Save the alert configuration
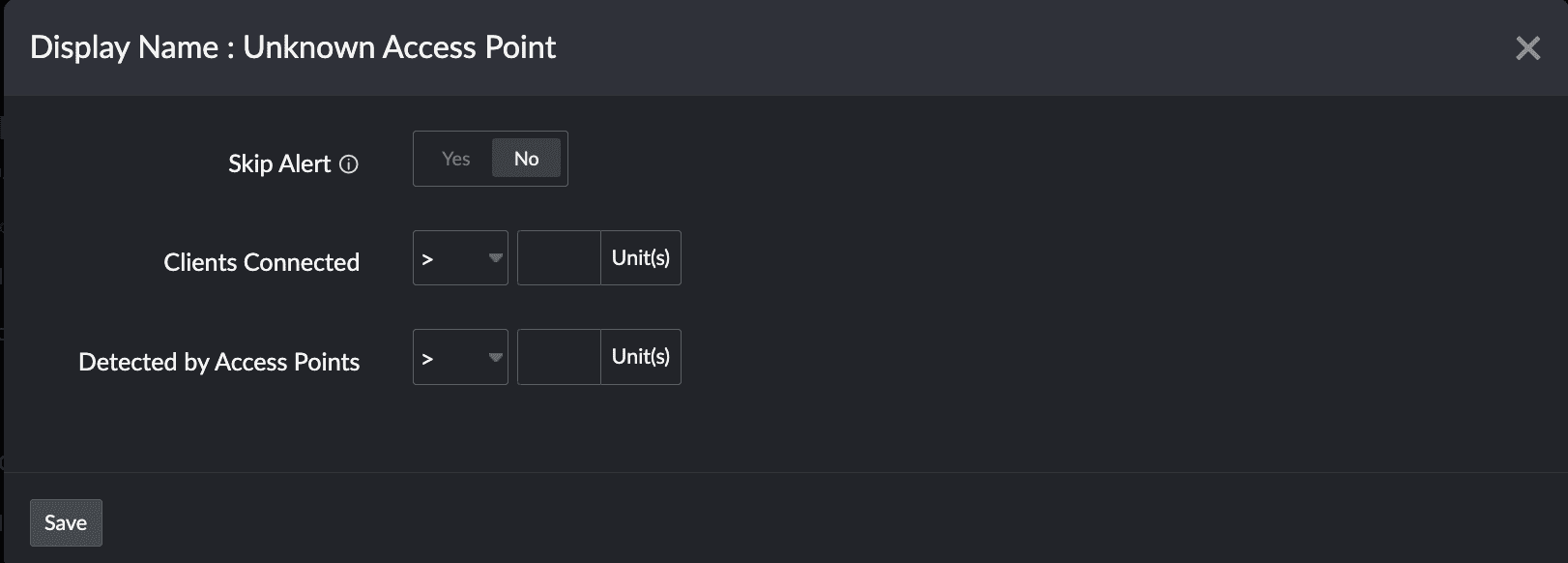This screenshot has height=563, width=1568. tap(66, 522)
